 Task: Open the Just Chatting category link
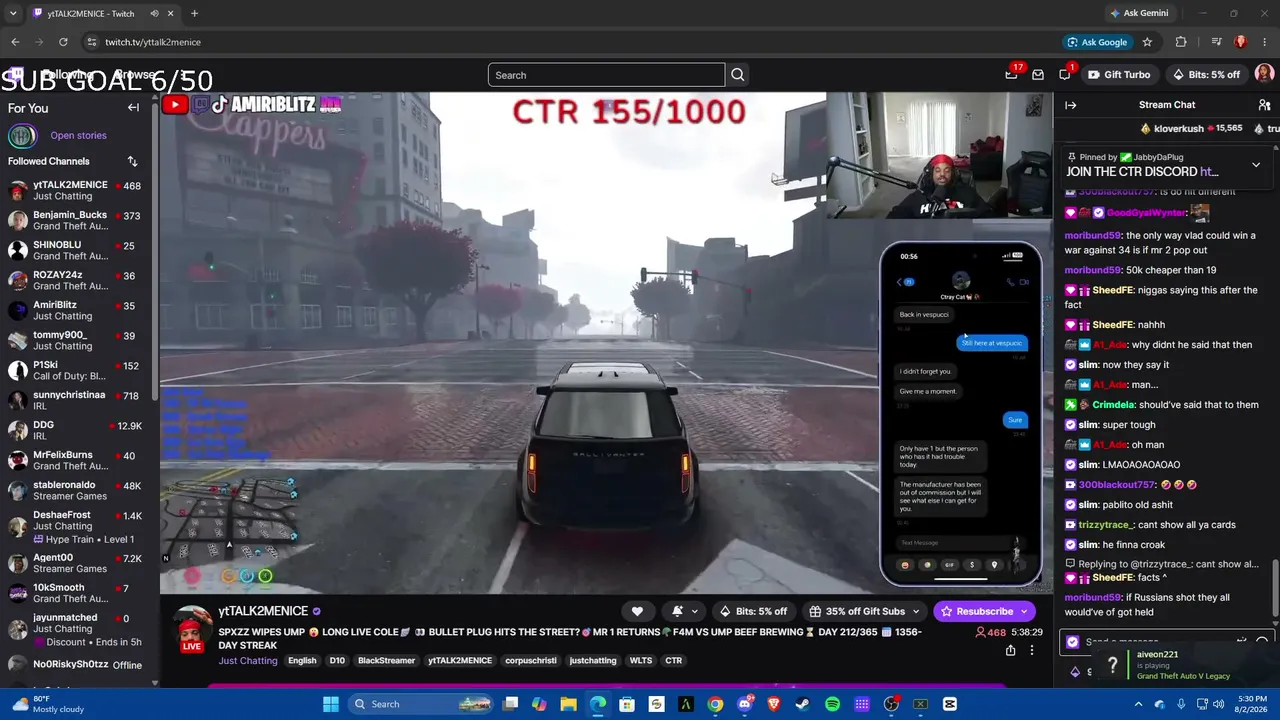coord(248,661)
